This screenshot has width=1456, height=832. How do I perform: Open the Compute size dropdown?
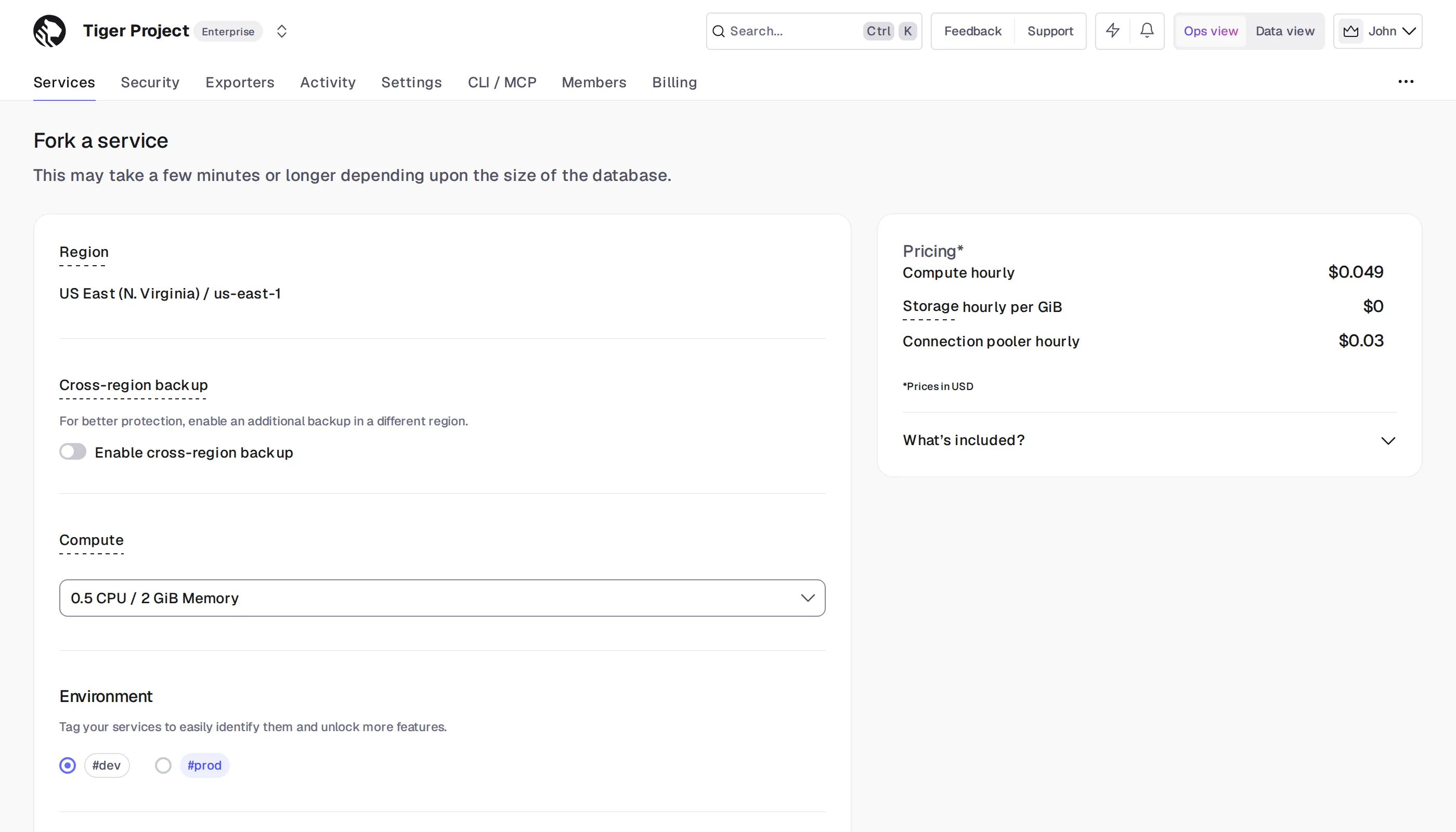(441, 597)
